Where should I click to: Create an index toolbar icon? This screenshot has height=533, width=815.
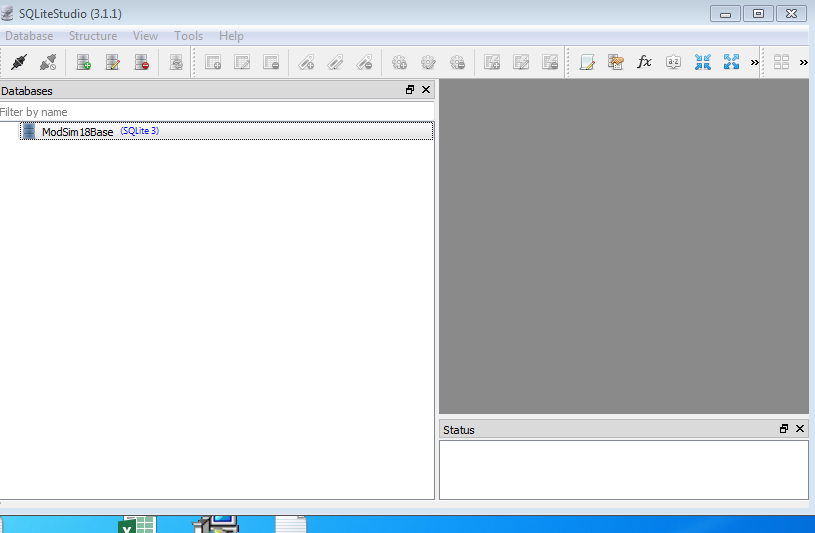tap(306, 62)
